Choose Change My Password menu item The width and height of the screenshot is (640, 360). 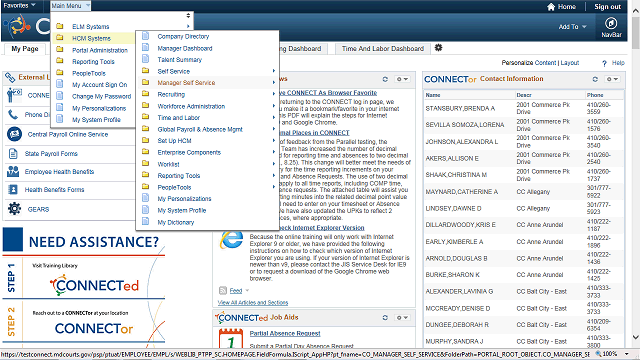click(x=102, y=96)
